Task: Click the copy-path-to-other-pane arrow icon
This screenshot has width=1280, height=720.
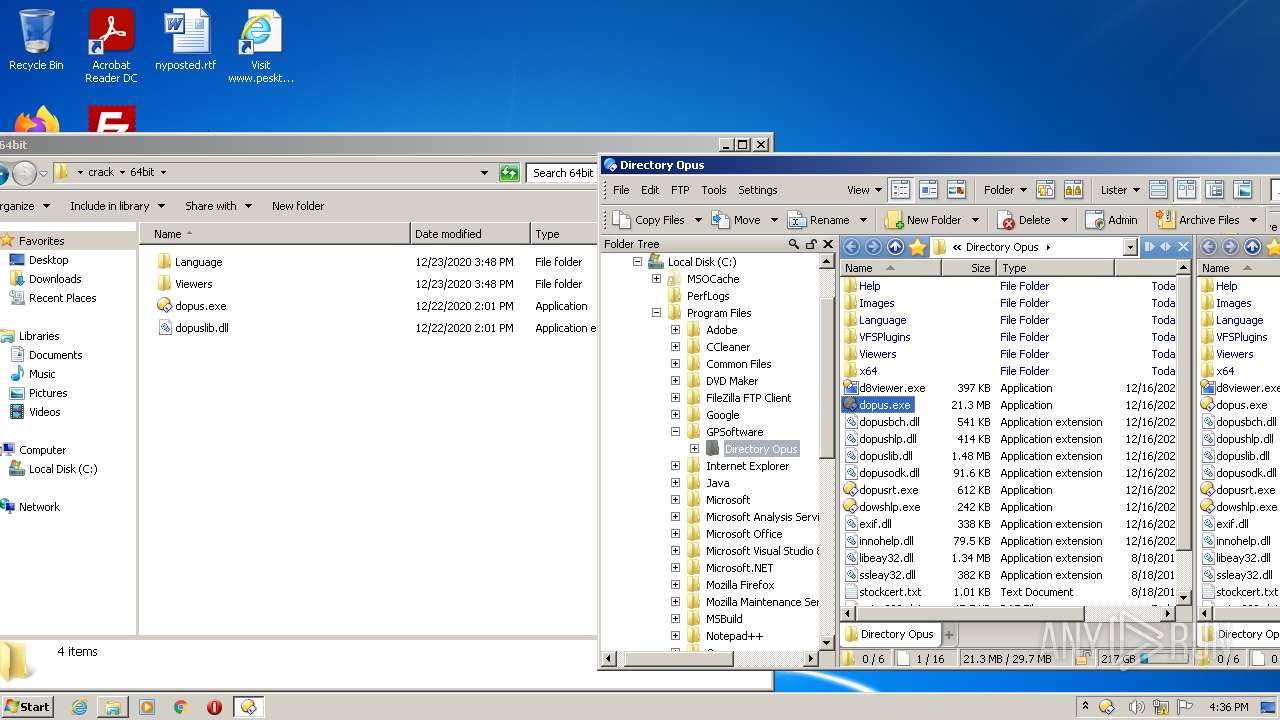Action: coord(1149,247)
